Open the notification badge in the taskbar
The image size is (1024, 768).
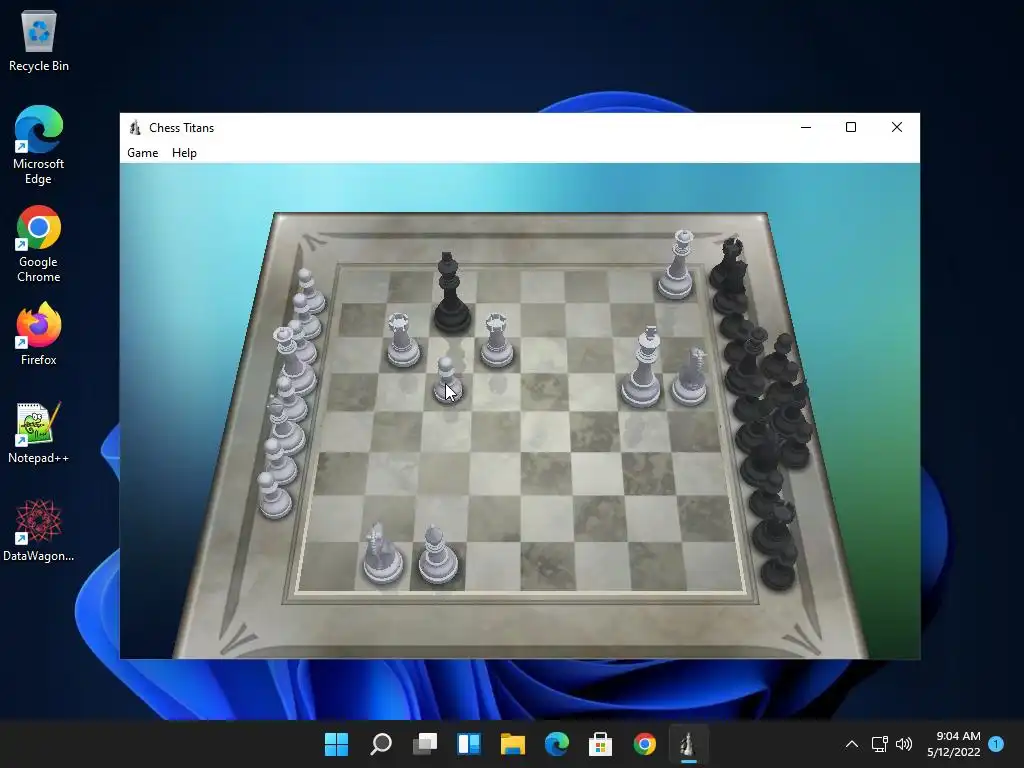click(996, 744)
